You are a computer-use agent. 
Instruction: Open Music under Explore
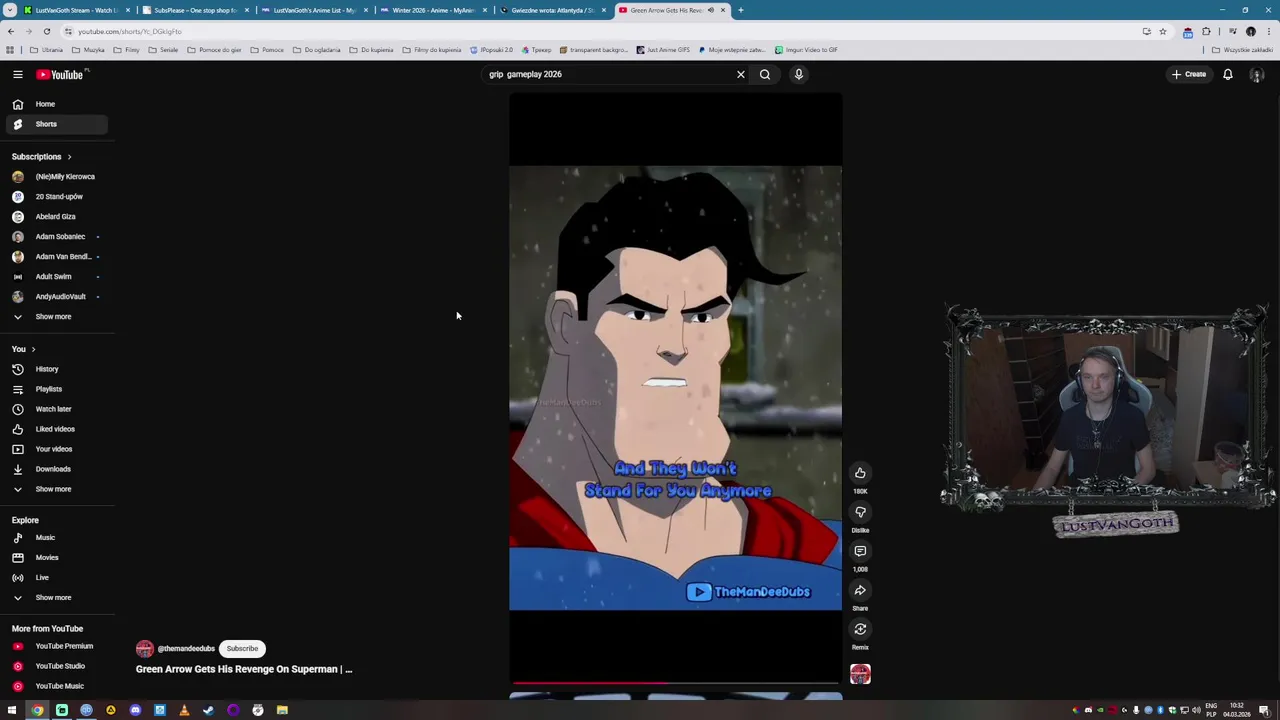pyautogui.click(x=57, y=537)
